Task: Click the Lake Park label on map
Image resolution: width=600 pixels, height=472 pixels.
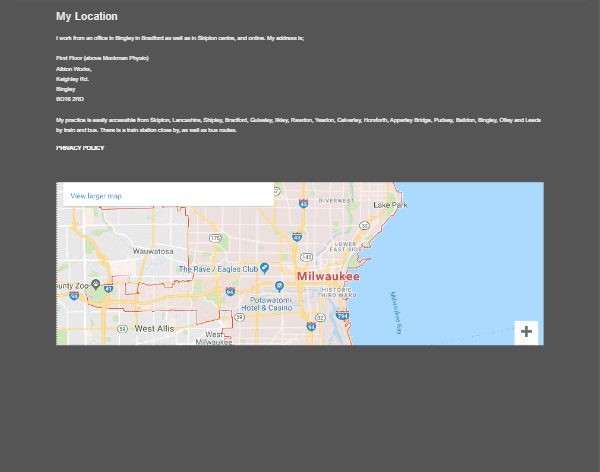Action: click(x=390, y=205)
